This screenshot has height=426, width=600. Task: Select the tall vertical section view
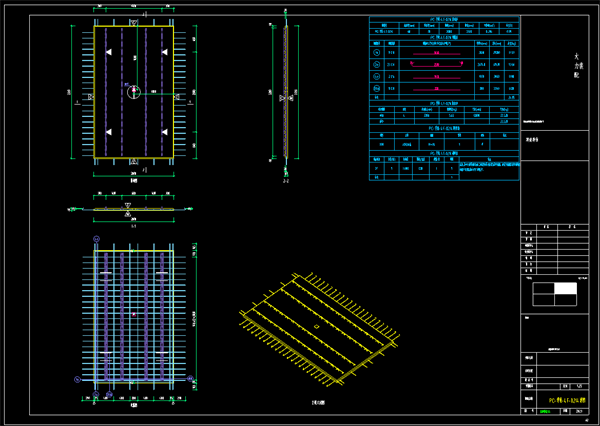point(285,92)
